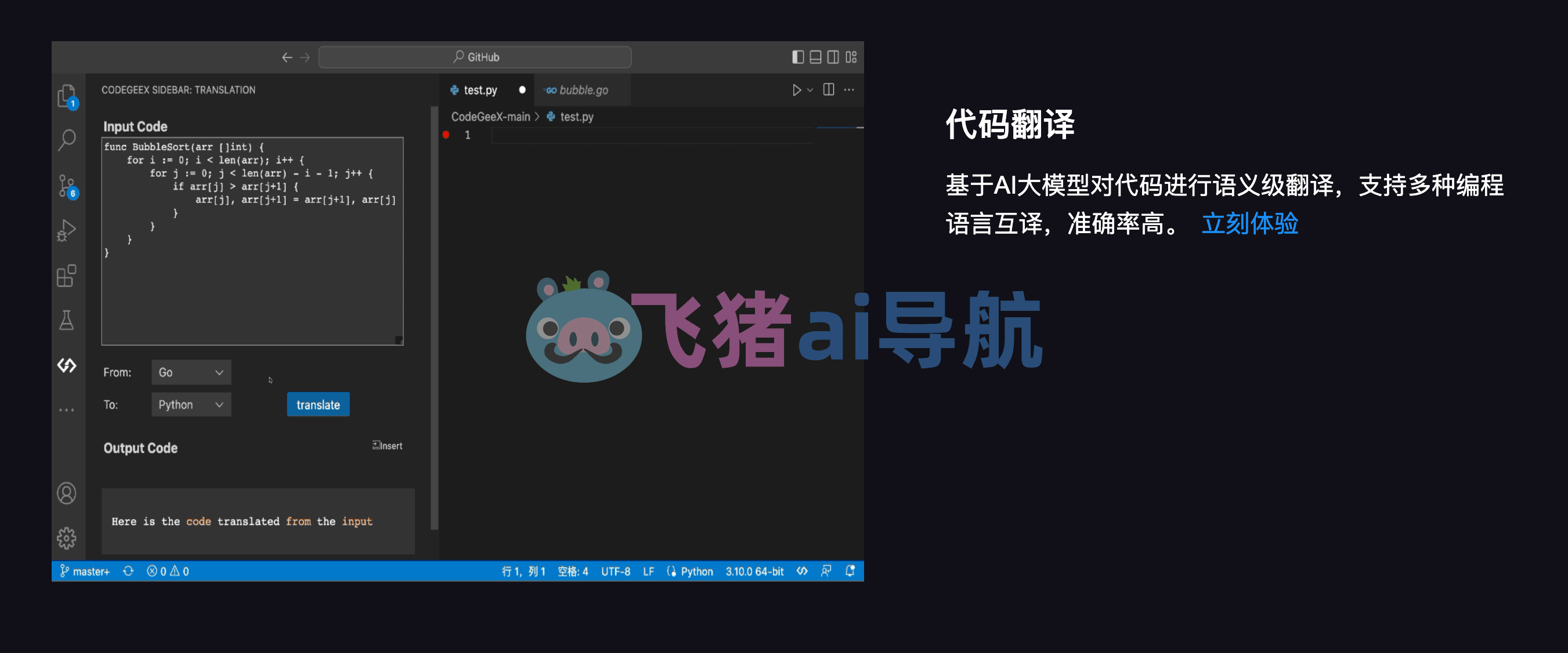
Task: Click into editor line 1
Action: pyautogui.click(x=651, y=135)
